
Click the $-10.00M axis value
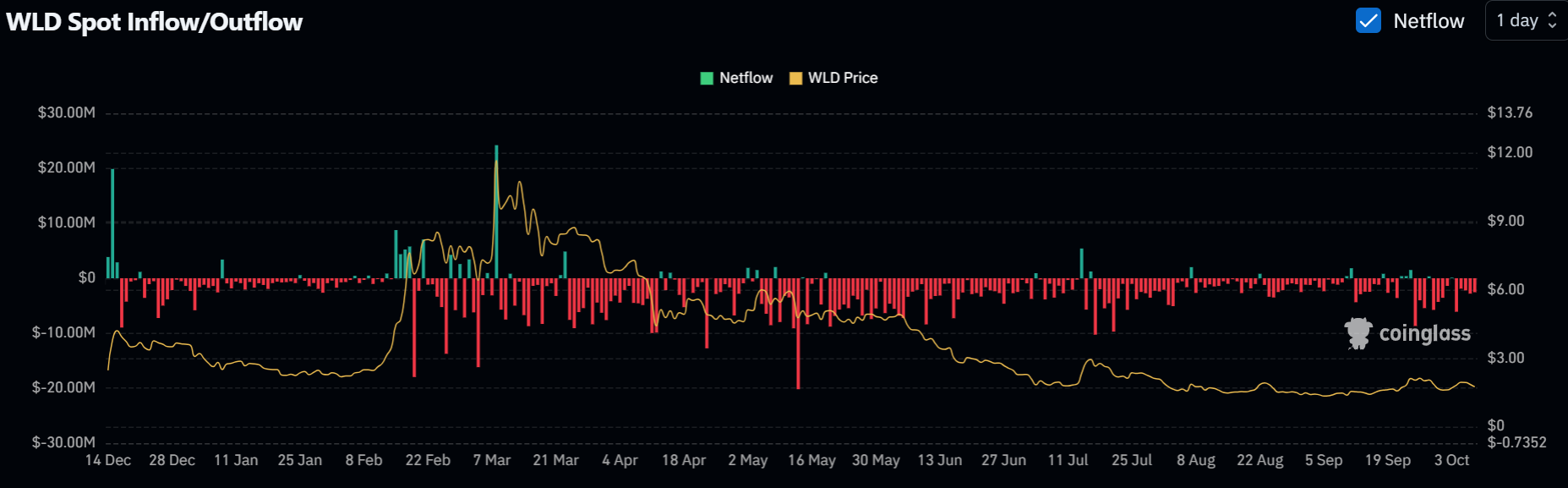63,332
